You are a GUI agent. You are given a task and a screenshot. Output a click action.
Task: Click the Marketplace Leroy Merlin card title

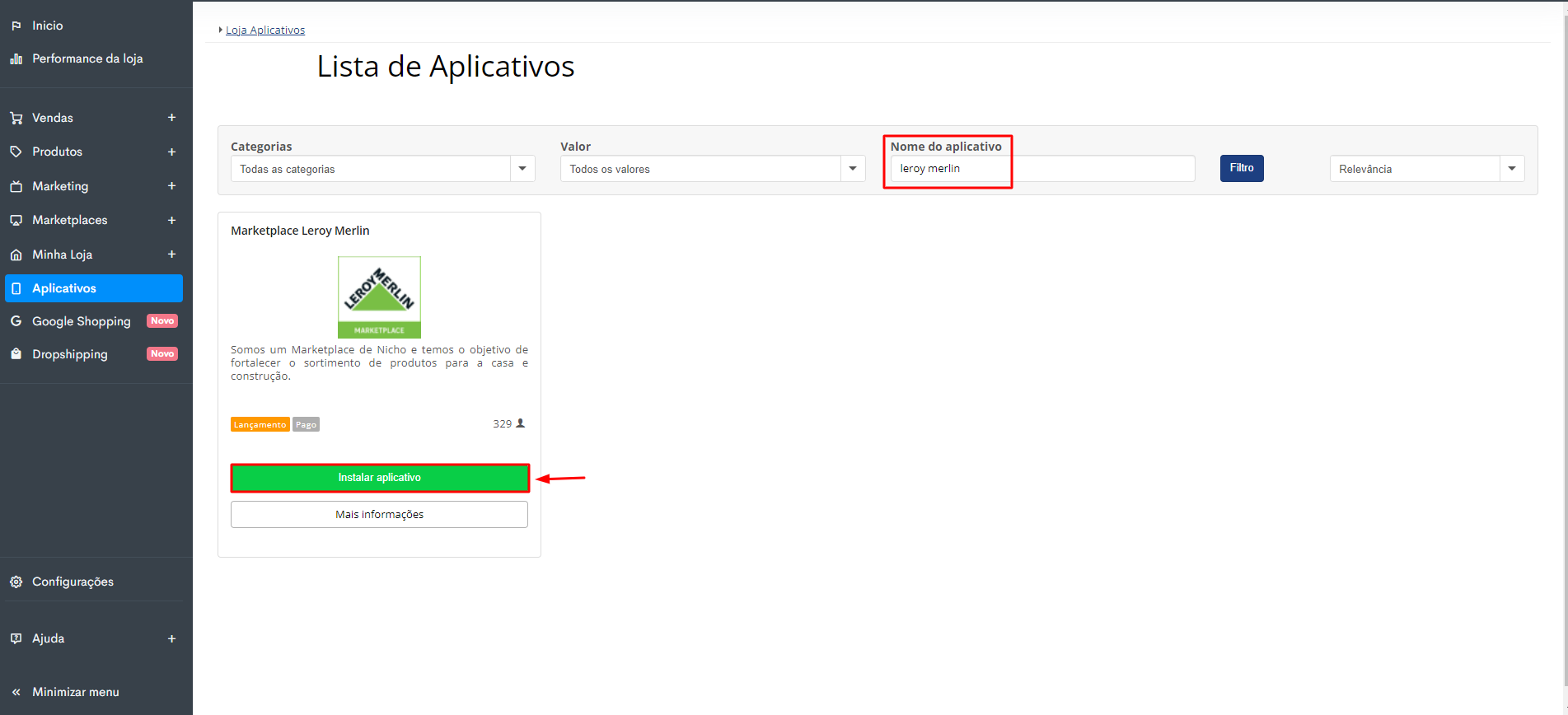[300, 231]
